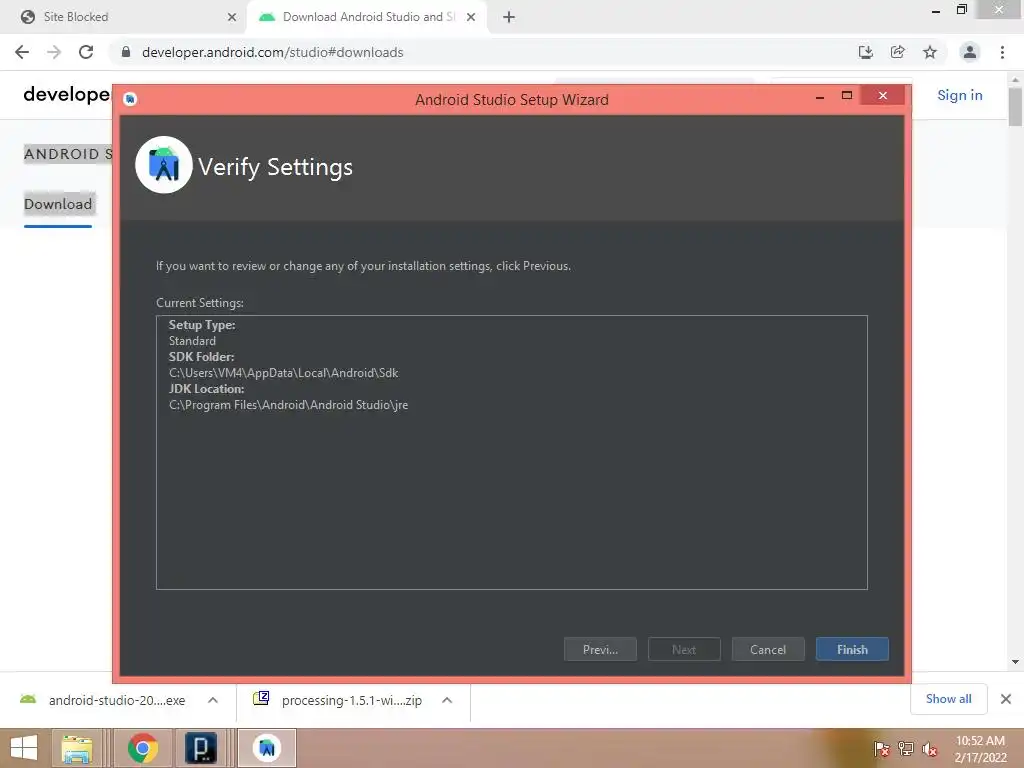Open Chrome from the taskbar
This screenshot has width=1024, height=768.
coord(142,748)
